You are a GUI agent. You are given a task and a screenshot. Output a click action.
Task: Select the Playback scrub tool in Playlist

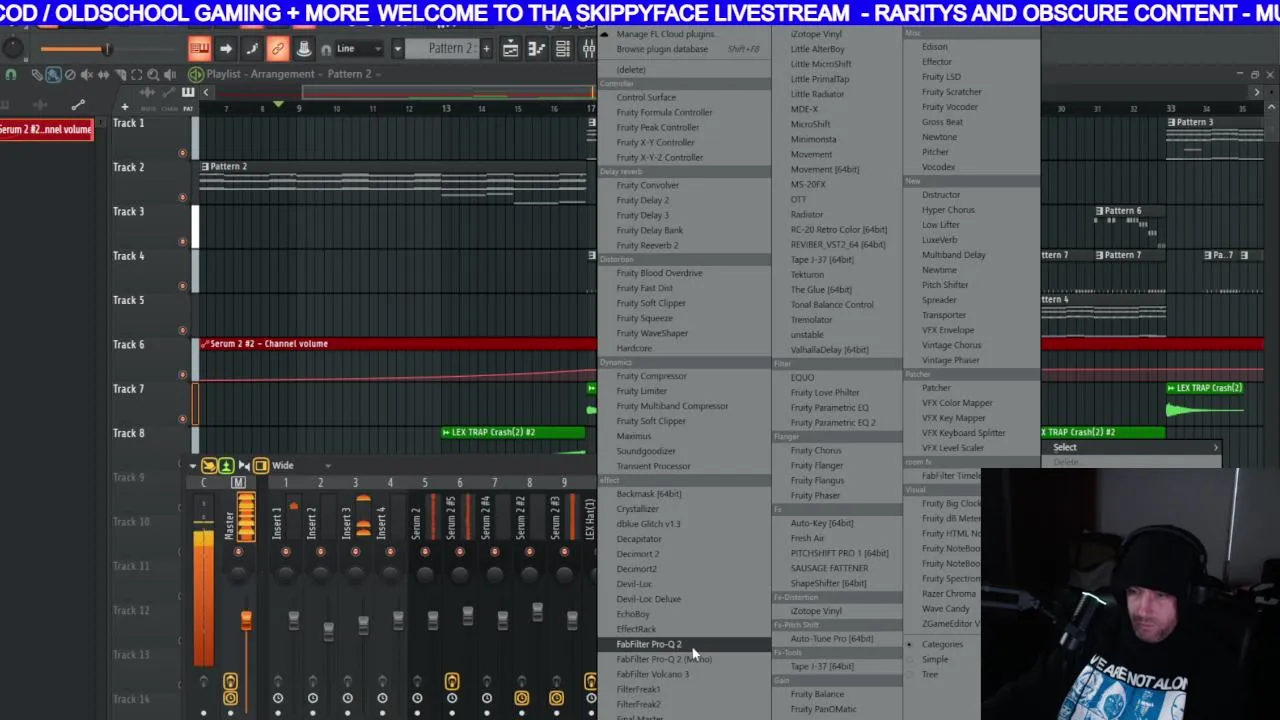click(170, 74)
